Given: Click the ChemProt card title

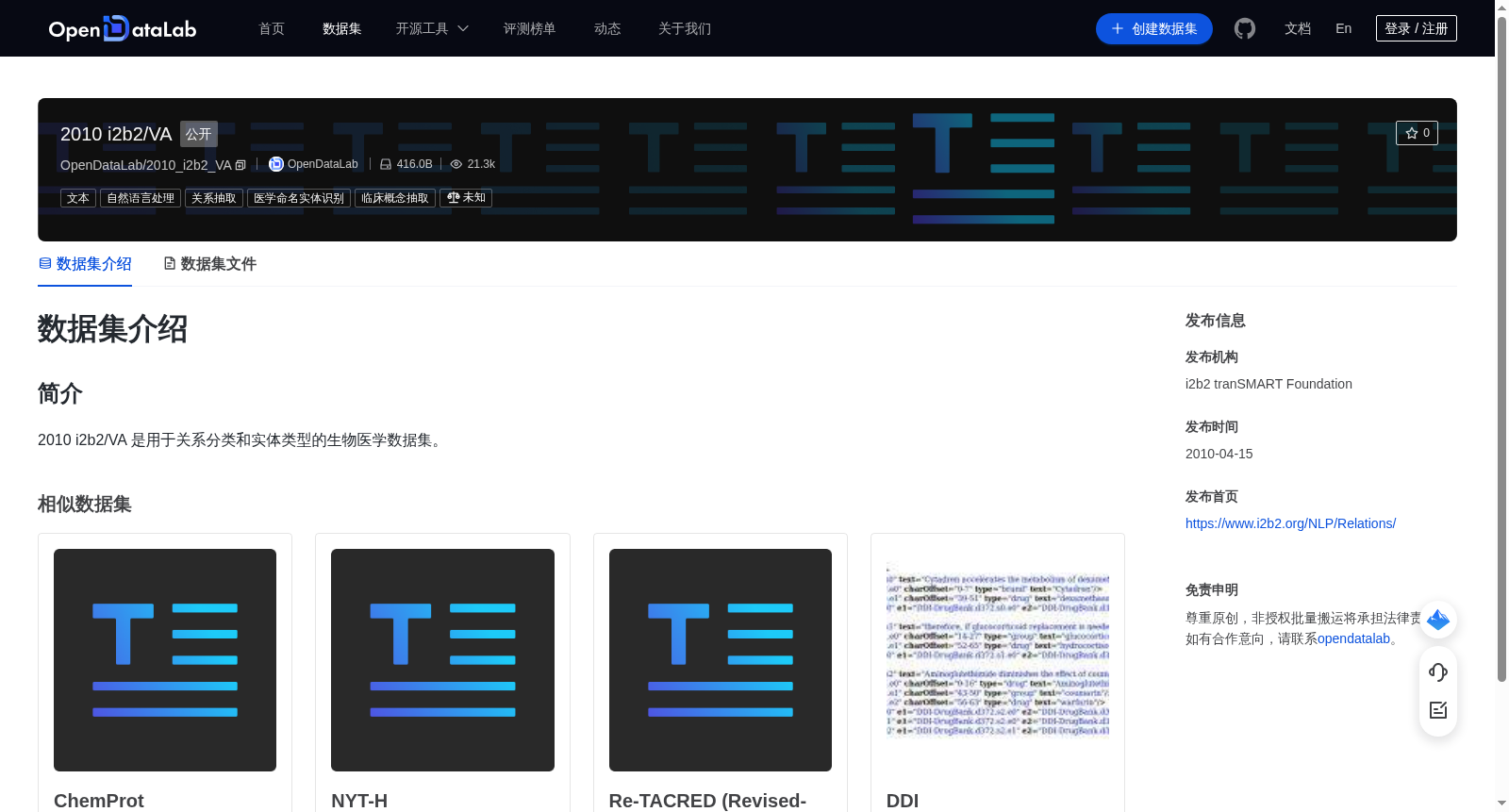Looking at the screenshot, I should (99, 801).
